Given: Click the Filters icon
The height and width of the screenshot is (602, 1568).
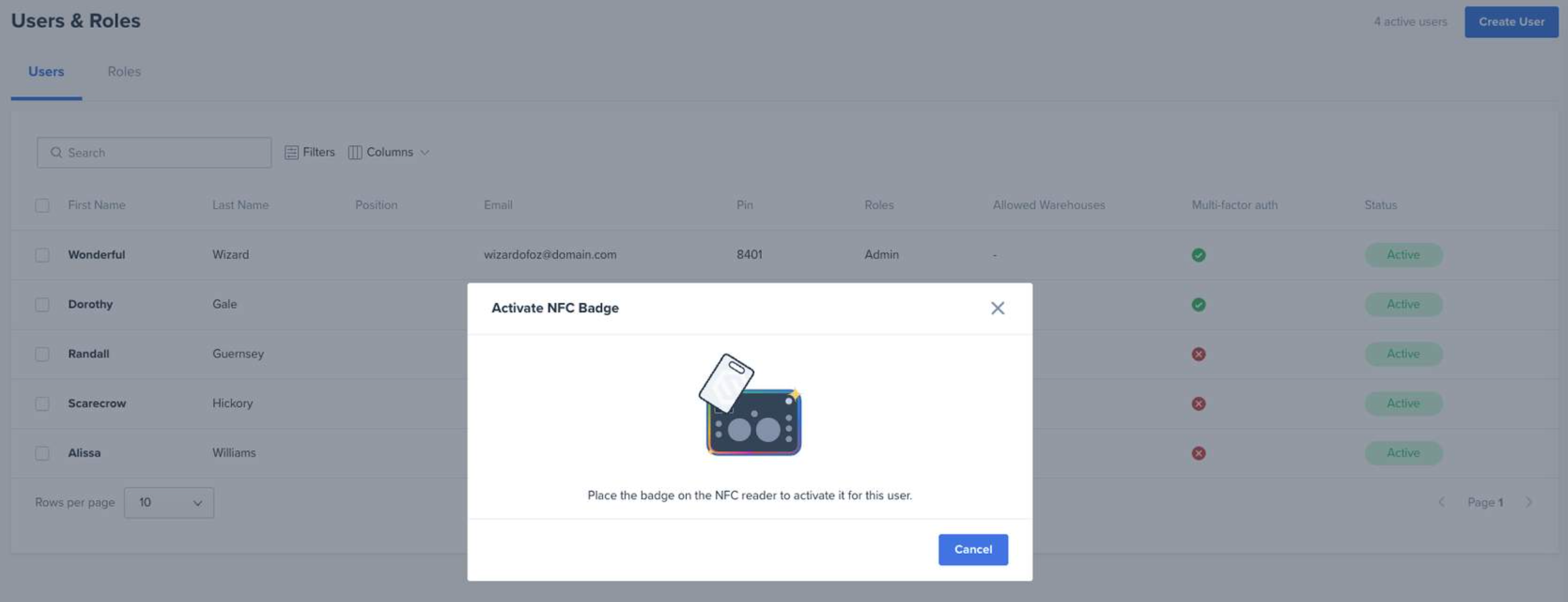Looking at the screenshot, I should pos(291,152).
